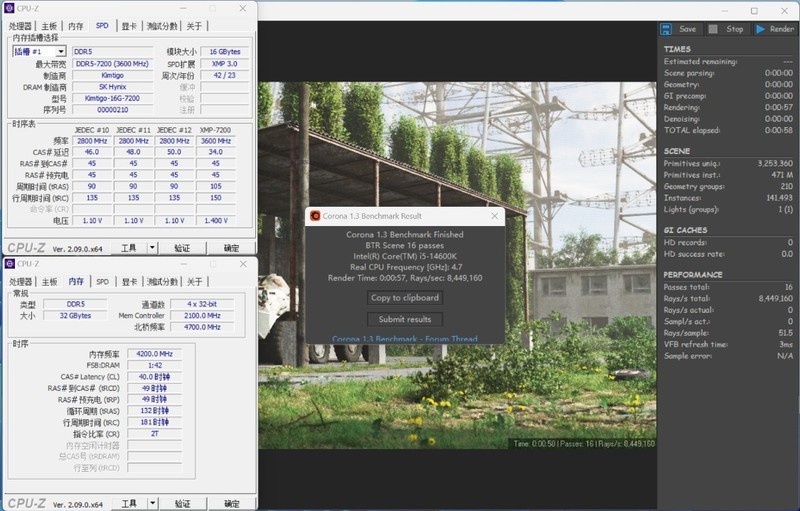Click the CPU-Z icon in bottom window title bar
Image resolution: width=800 pixels, height=511 pixels.
[9, 264]
